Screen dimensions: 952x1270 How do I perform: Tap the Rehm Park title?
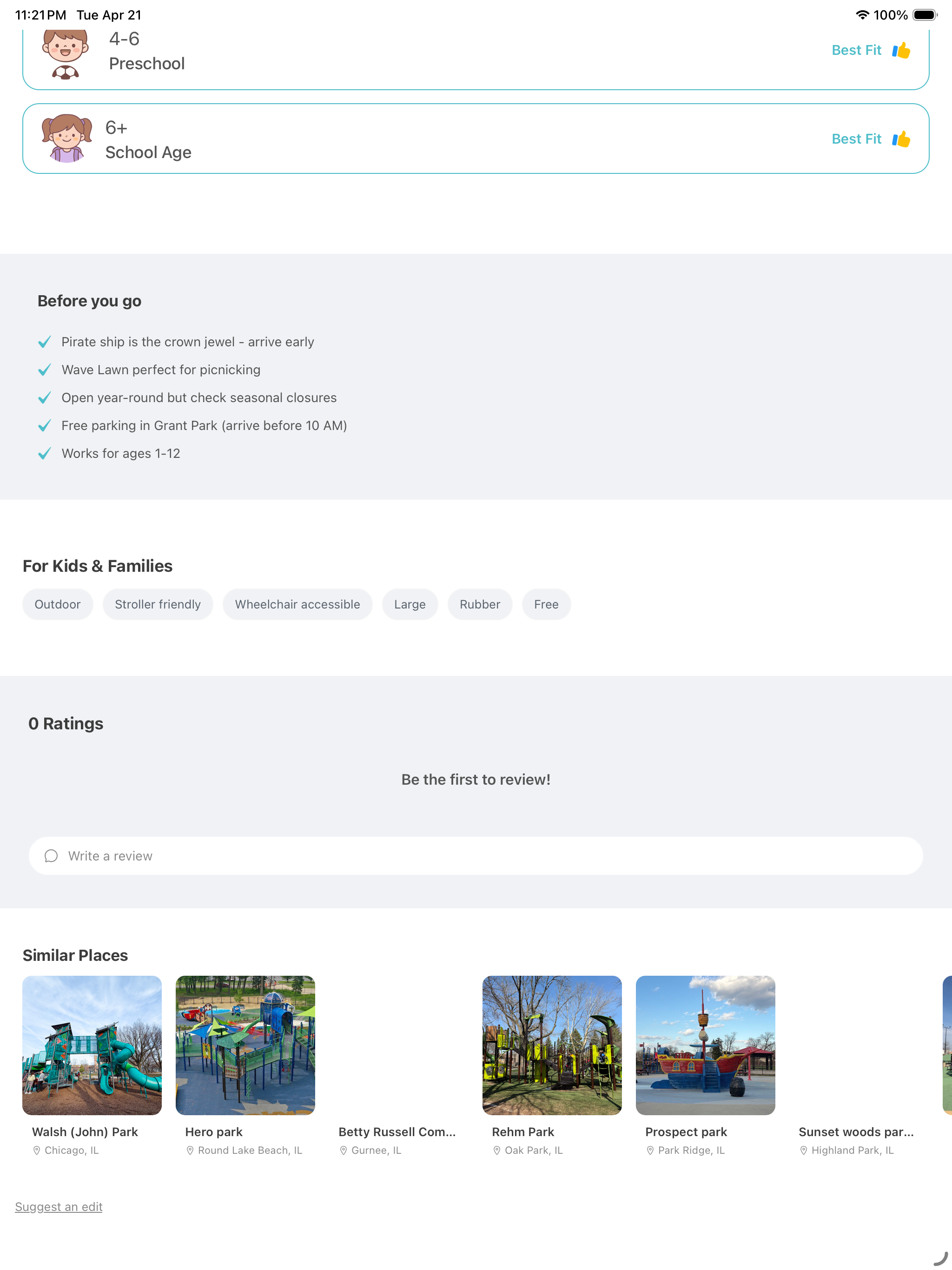coord(522,1131)
